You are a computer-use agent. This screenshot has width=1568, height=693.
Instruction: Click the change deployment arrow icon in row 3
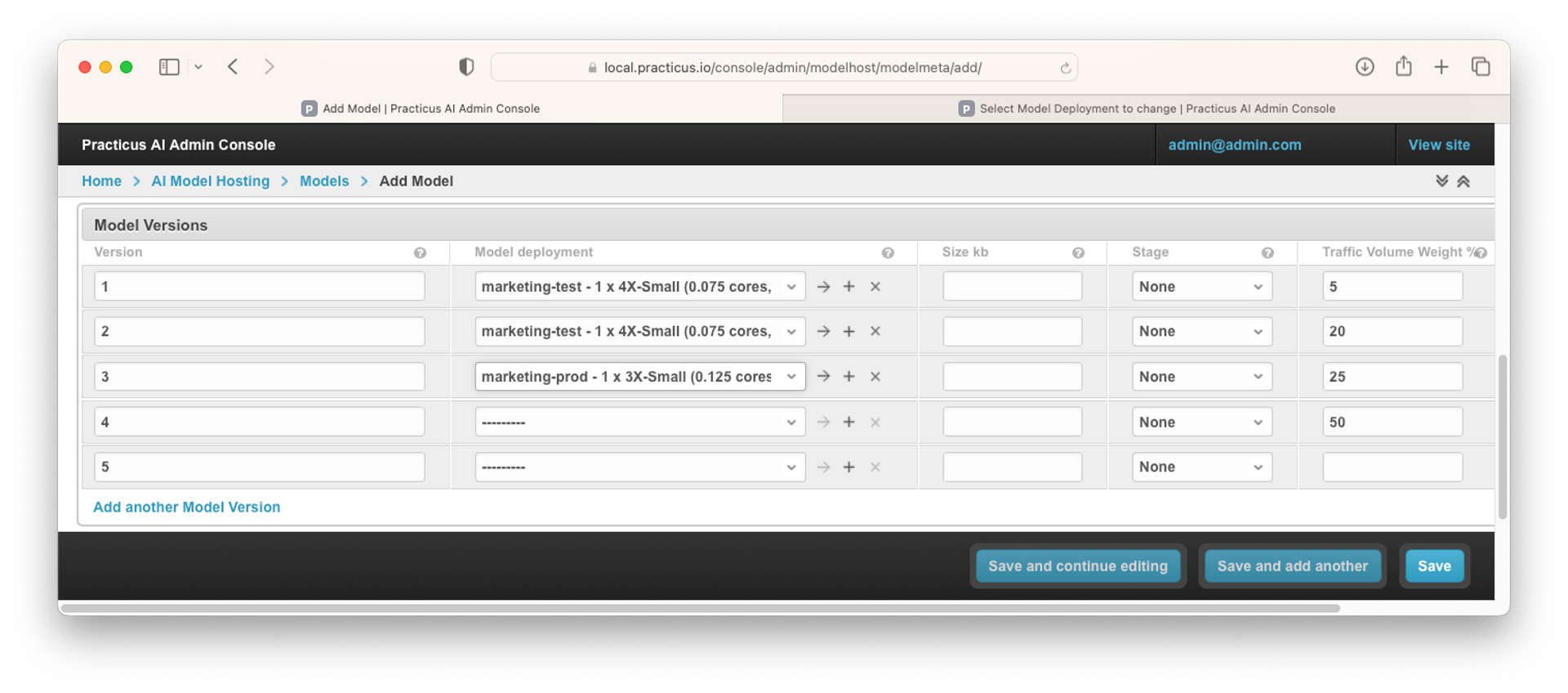tap(823, 377)
